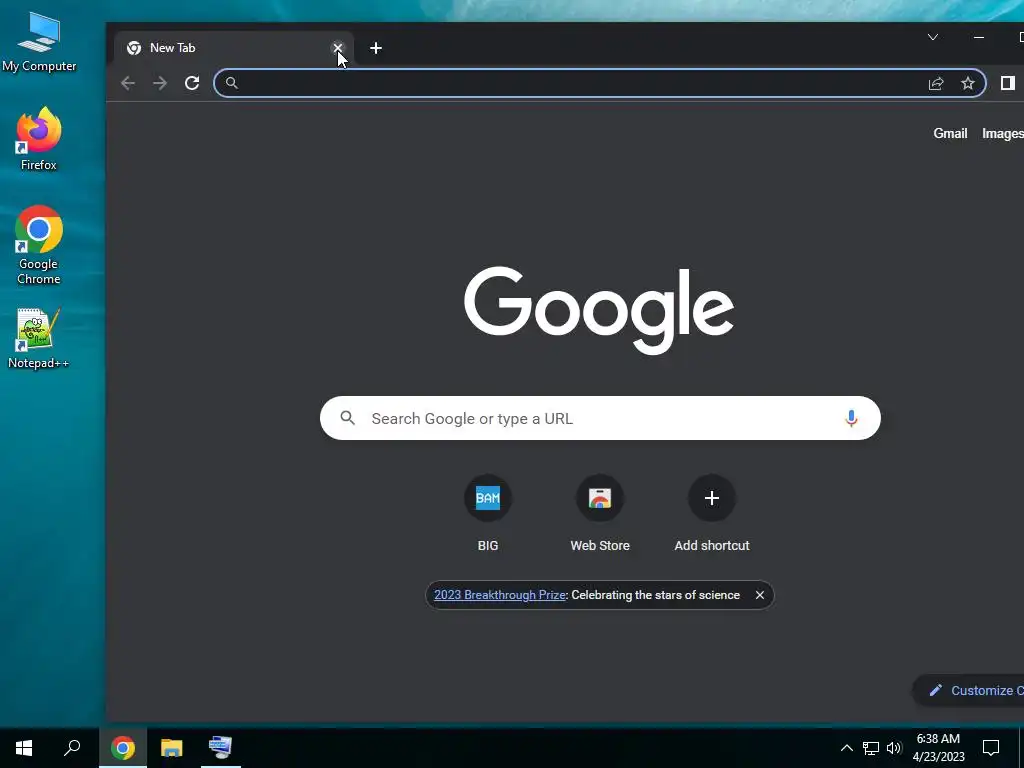The image size is (1024, 768).
Task: Open the clock showing 6:38 AM
Action: [938, 748]
